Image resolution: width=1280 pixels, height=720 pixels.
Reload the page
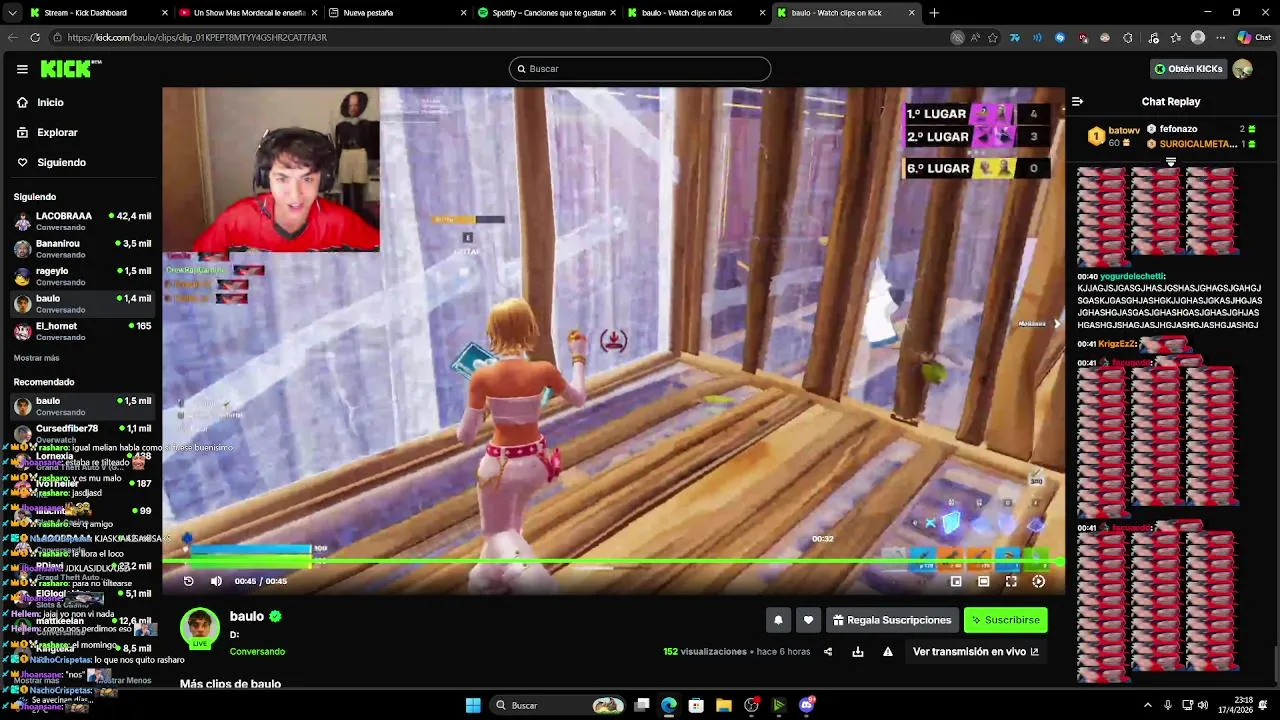click(35, 37)
